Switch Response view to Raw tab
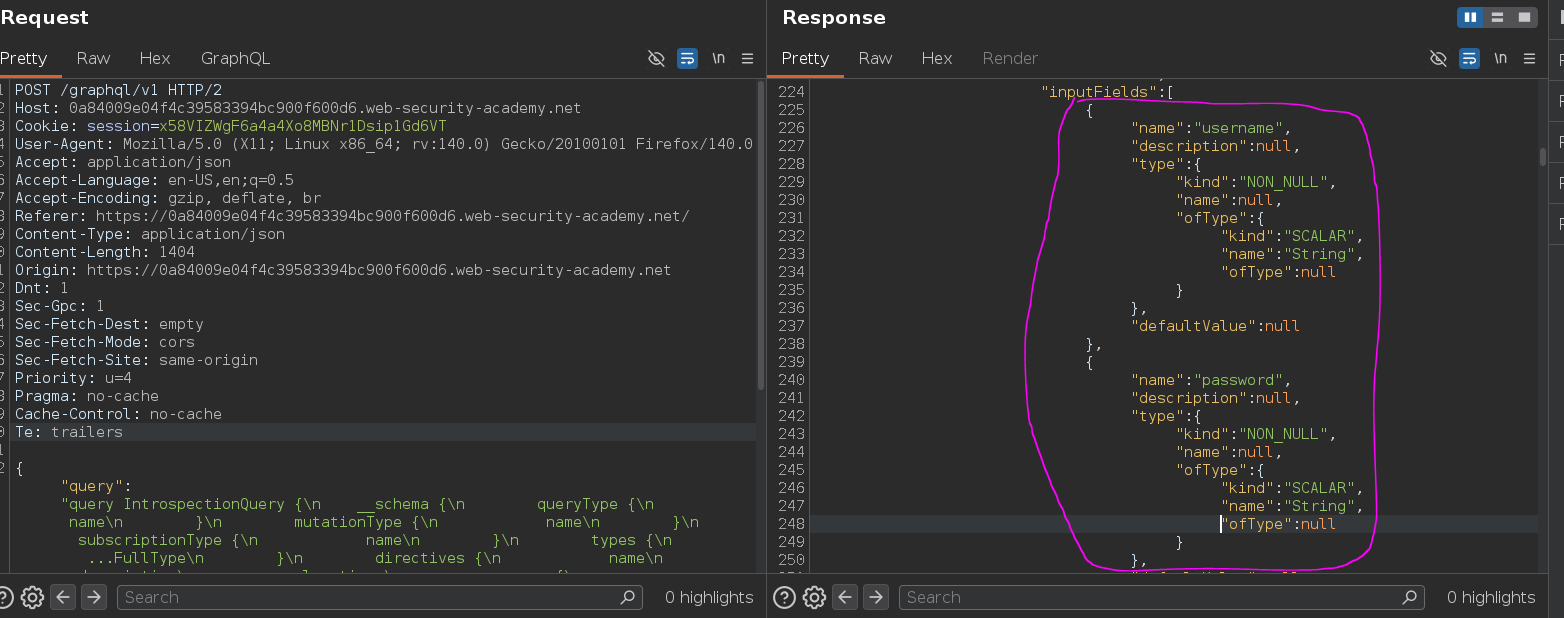 [x=875, y=58]
